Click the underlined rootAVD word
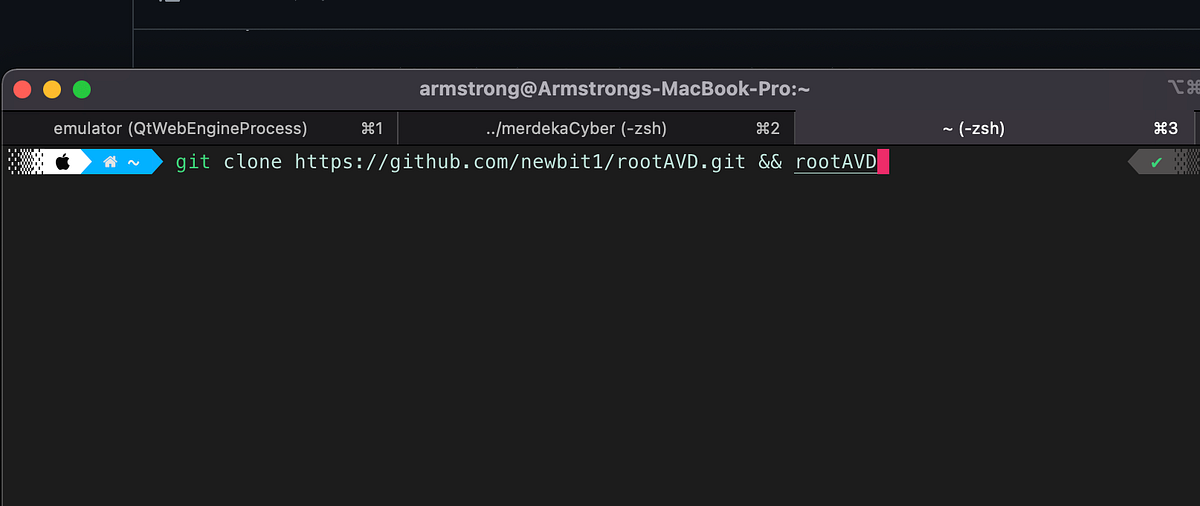The width and height of the screenshot is (1200, 506). pyautogui.click(x=836, y=162)
